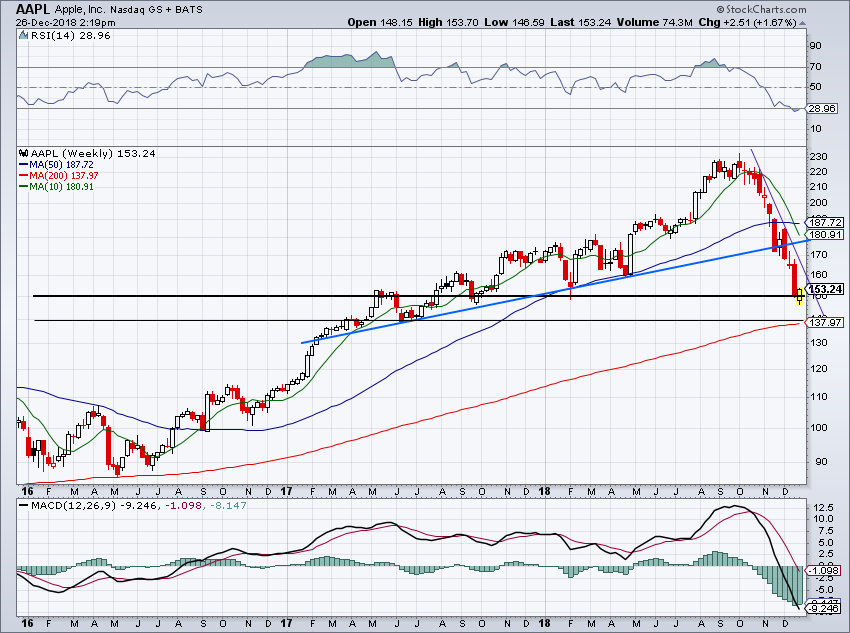Click the RSI icon beside RSI(14)

[23, 36]
